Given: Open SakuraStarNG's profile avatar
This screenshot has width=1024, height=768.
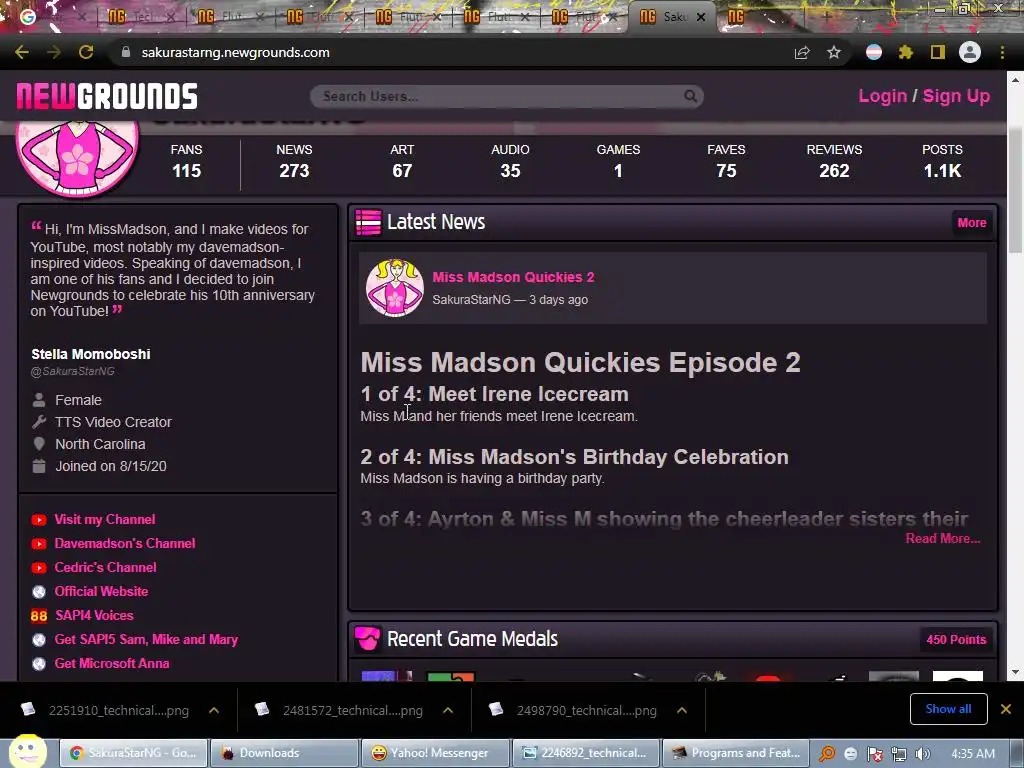Looking at the screenshot, I should pos(77,157).
